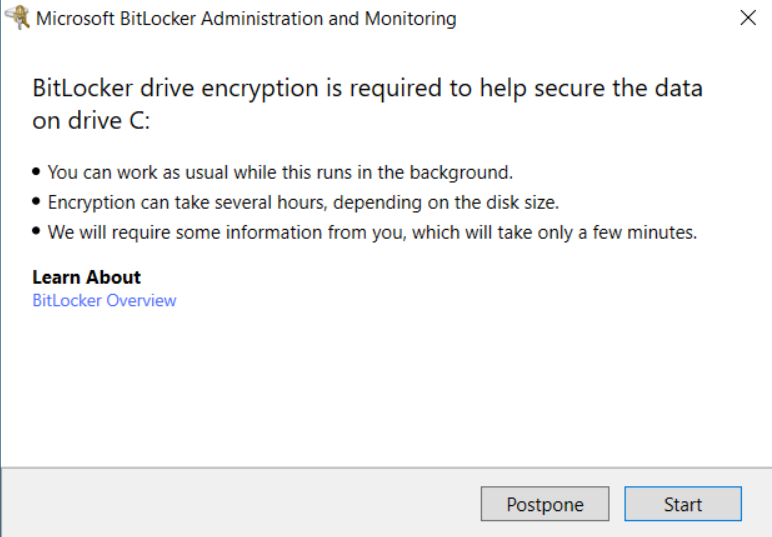The width and height of the screenshot is (772, 537).
Task: Click the horizontal separator line above the buttons
Action: coord(386,468)
